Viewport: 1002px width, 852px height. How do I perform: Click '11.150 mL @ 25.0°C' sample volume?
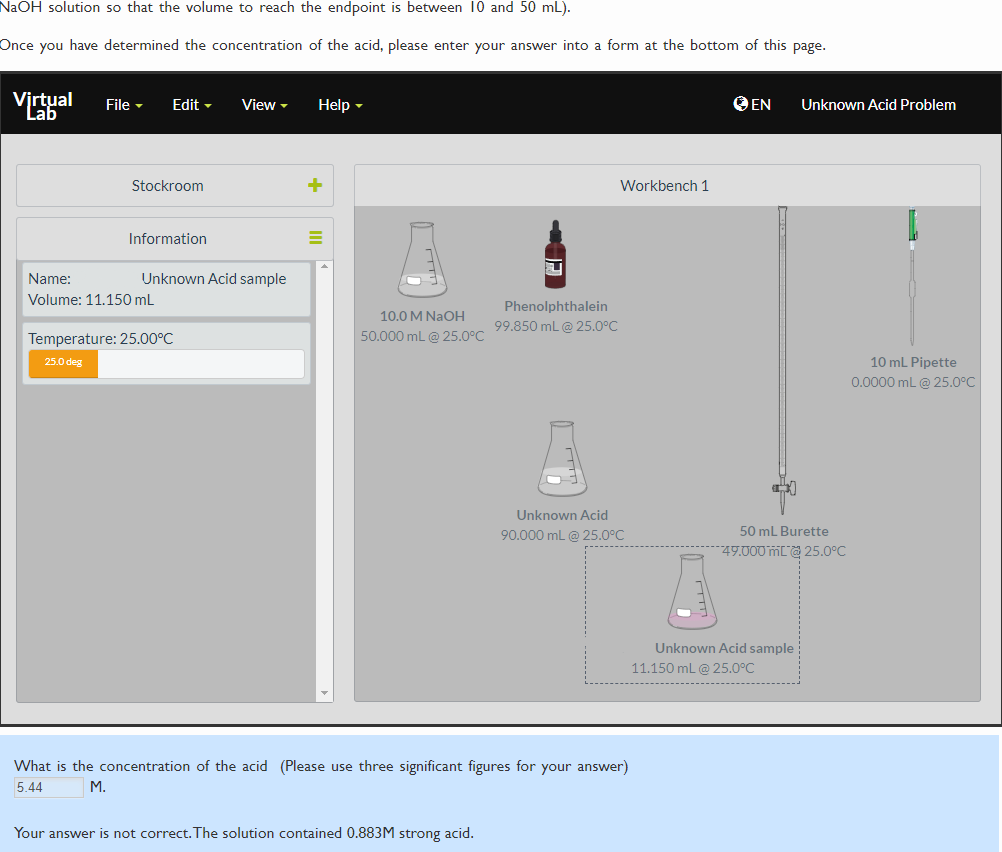[x=693, y=668]
